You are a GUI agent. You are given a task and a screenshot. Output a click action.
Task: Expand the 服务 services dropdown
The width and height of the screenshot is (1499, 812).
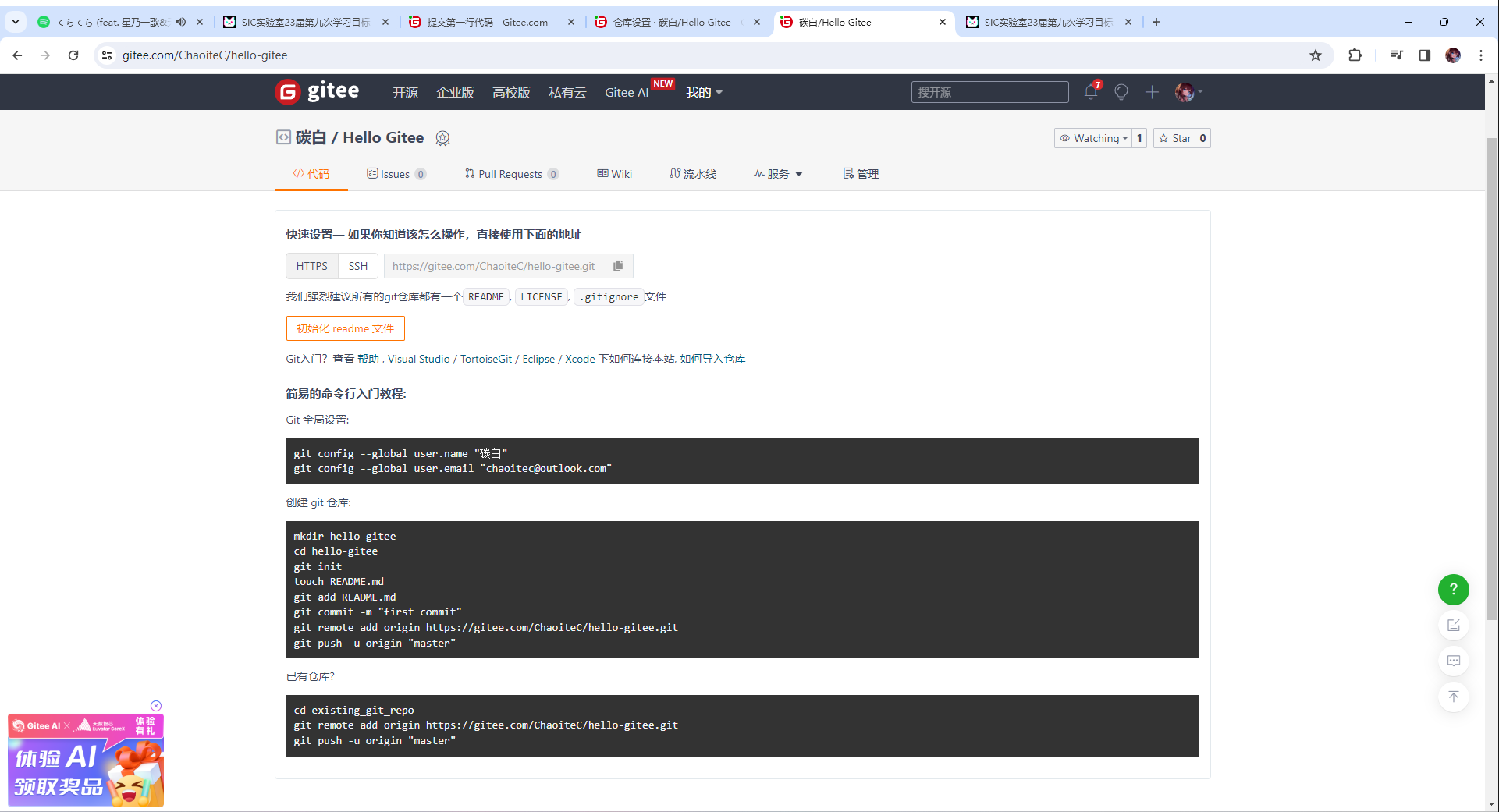tap(778, 174)
